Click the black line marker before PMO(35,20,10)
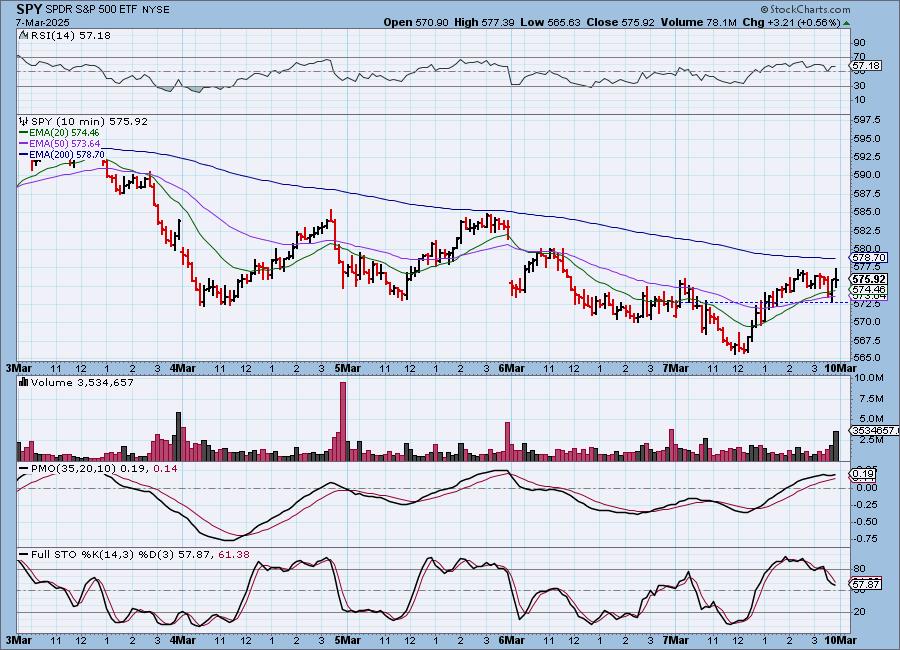The height and width of the screenshot is (650, 900). (x=24, y=469)
